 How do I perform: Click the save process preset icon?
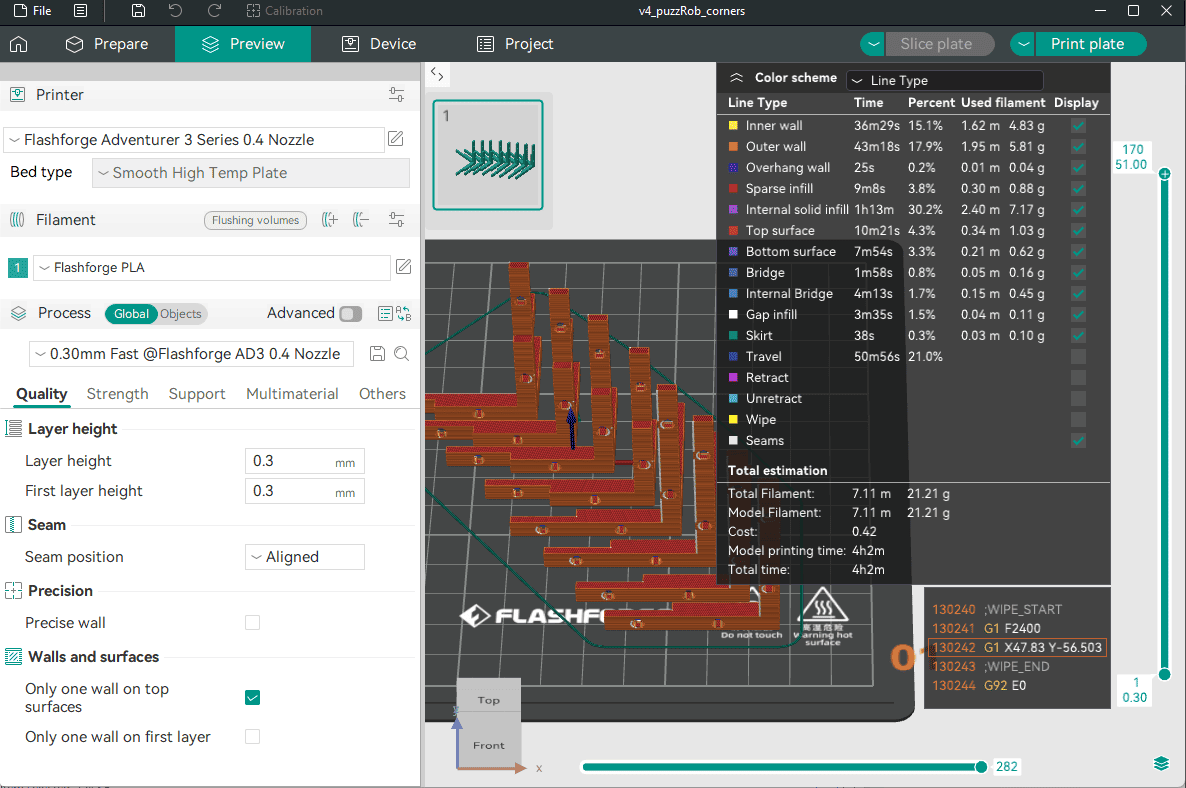coord(377,354)
